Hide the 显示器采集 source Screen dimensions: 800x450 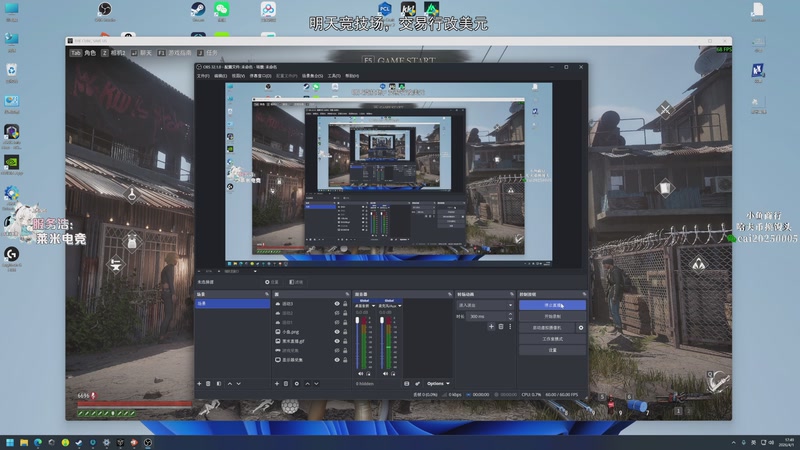pyautogui.click(x=337, y=360)
